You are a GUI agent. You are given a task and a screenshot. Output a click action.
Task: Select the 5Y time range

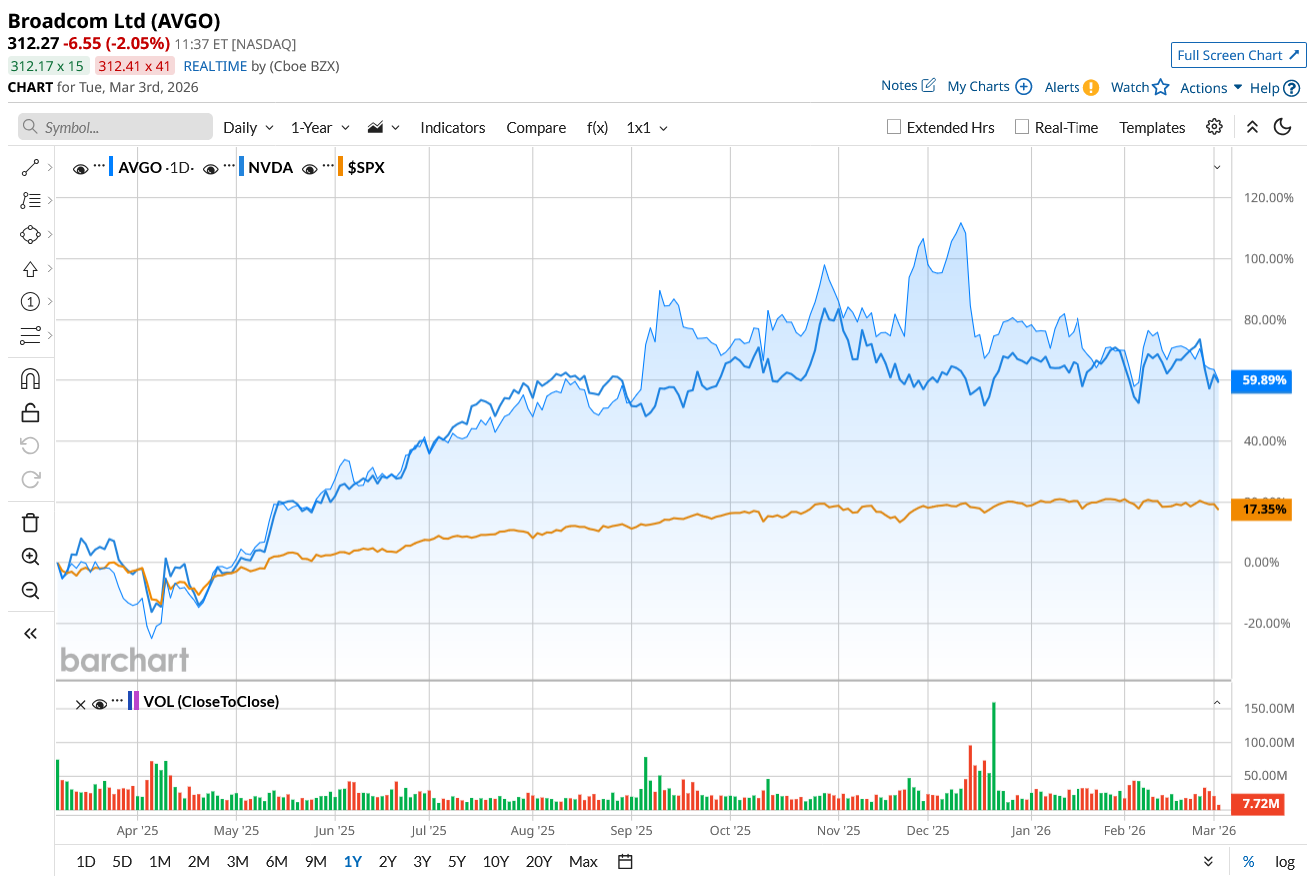coord(457,861)
